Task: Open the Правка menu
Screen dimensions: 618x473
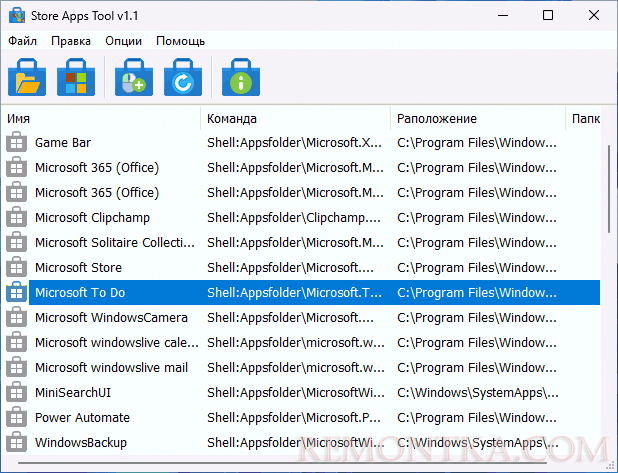Action: point(71,41)
